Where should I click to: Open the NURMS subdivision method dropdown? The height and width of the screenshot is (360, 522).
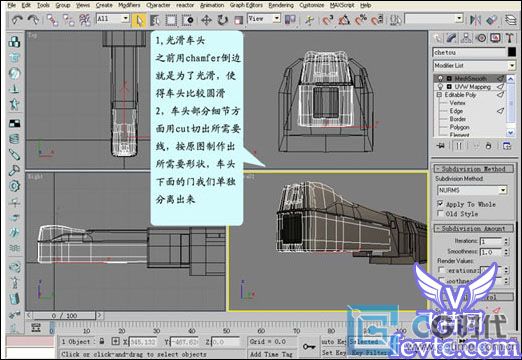(x=472, y=190)
